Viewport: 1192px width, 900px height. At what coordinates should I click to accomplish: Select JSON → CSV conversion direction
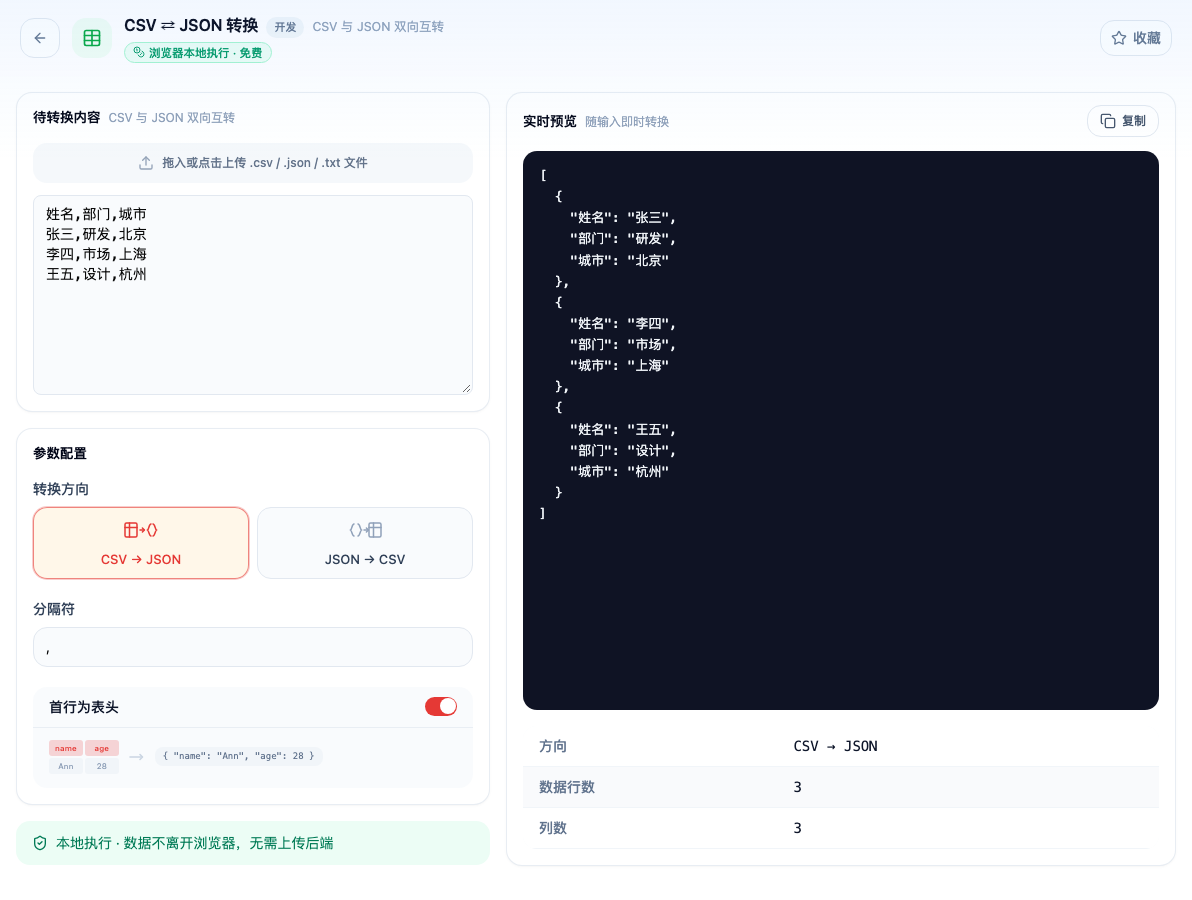point(365,543)
